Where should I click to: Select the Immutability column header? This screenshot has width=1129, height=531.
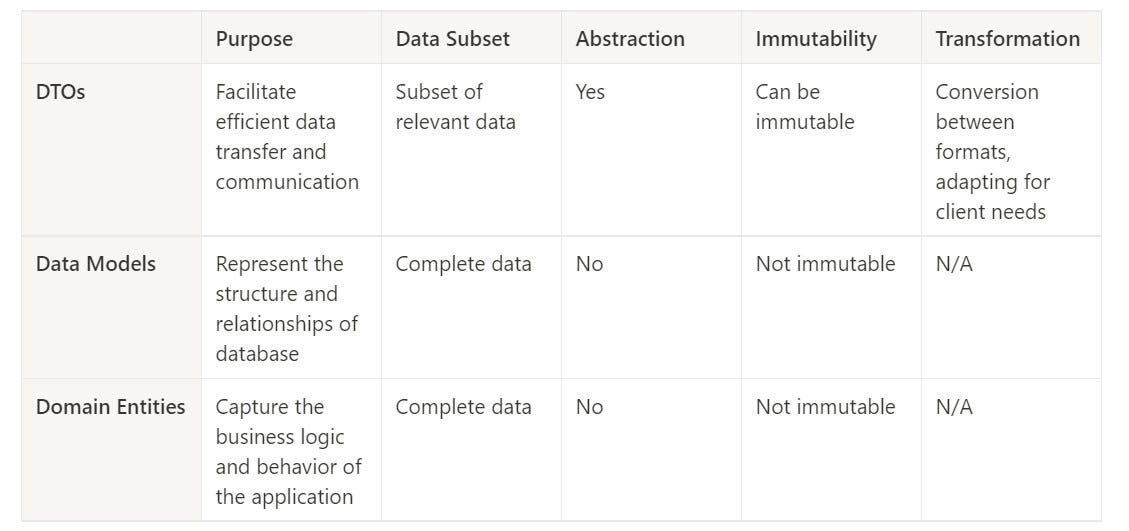coord(816,38)
